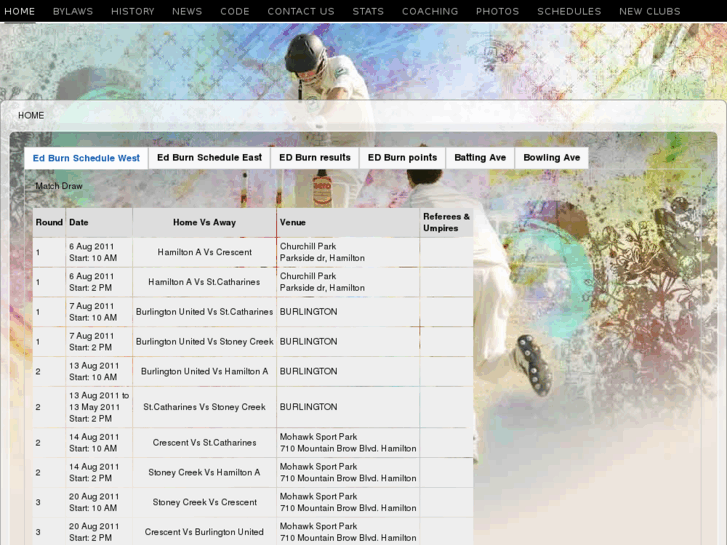This screenshot has height=545, width=727.
Task: Select NEWS in the top navigation
Action: (187, 11)
